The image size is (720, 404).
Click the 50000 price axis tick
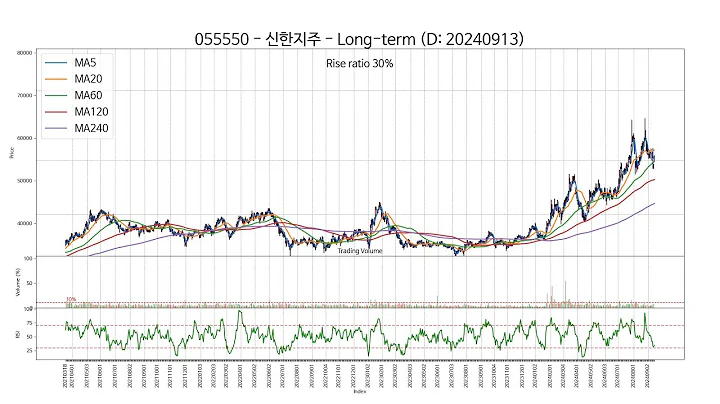tap(25, 181)
